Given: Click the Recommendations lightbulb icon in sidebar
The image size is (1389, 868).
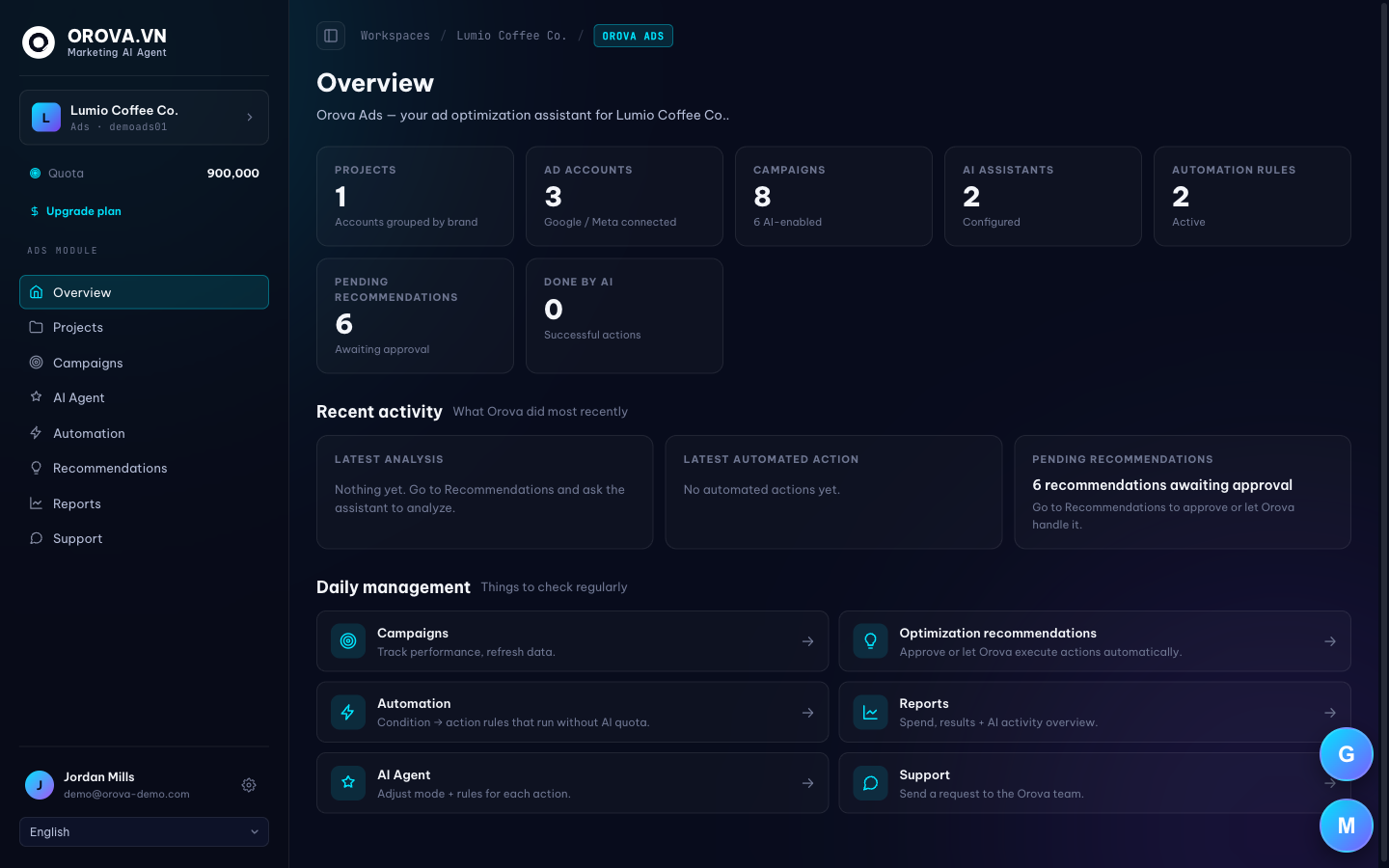Looking at the screenshot, I should (36, 468).
